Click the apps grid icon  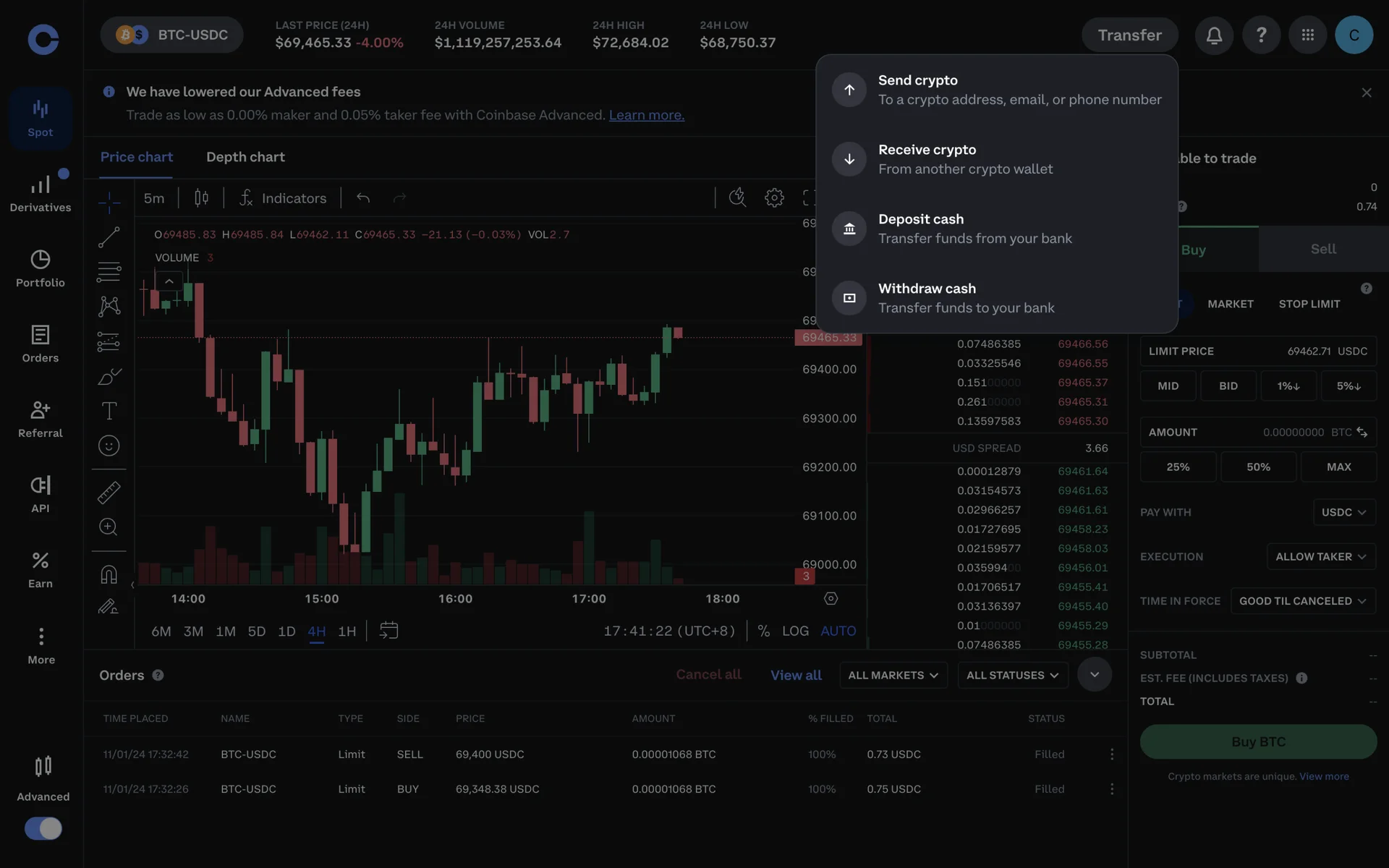pyautogui.click(x=1307, y=35)
